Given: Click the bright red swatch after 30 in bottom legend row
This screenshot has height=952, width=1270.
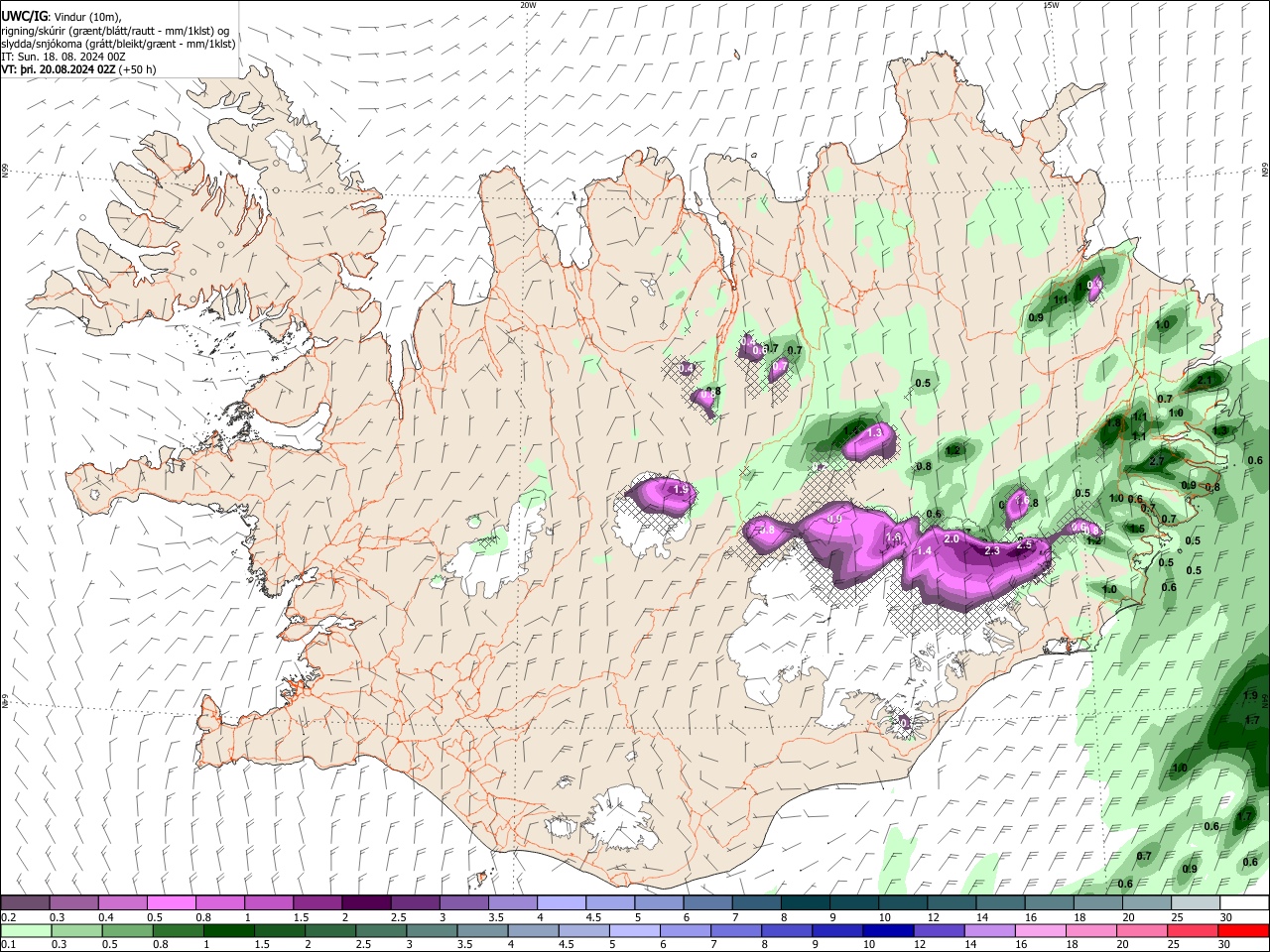Looking at the screenshot, I should [1242, 930].
